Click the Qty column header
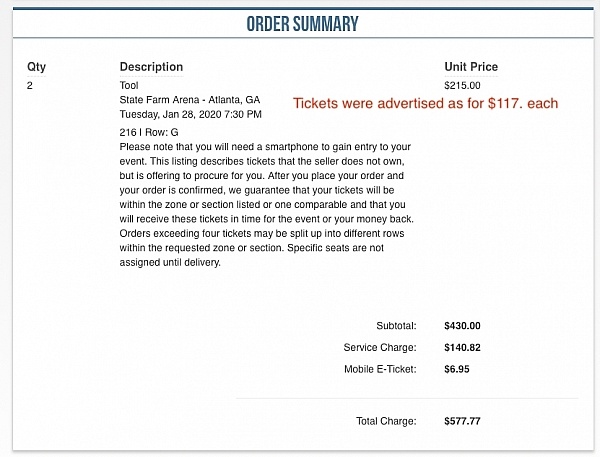Screen dimensions: 600x457 (36, 67)
